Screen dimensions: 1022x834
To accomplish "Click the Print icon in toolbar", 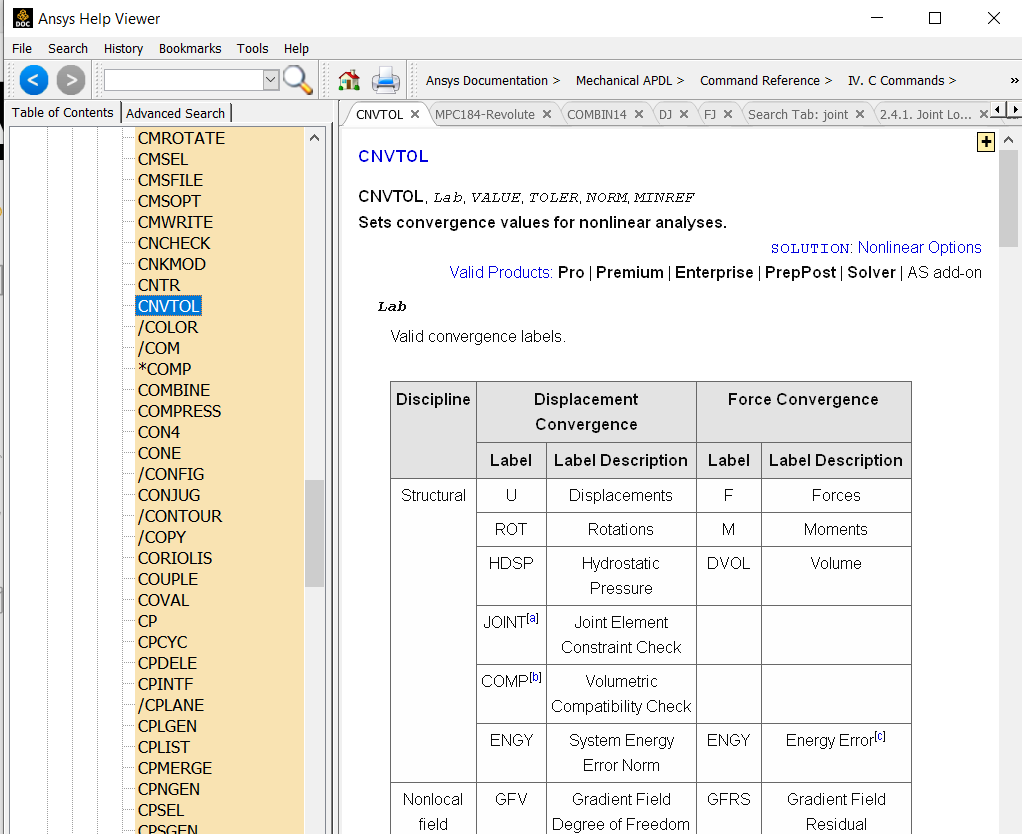I will 386,80.
